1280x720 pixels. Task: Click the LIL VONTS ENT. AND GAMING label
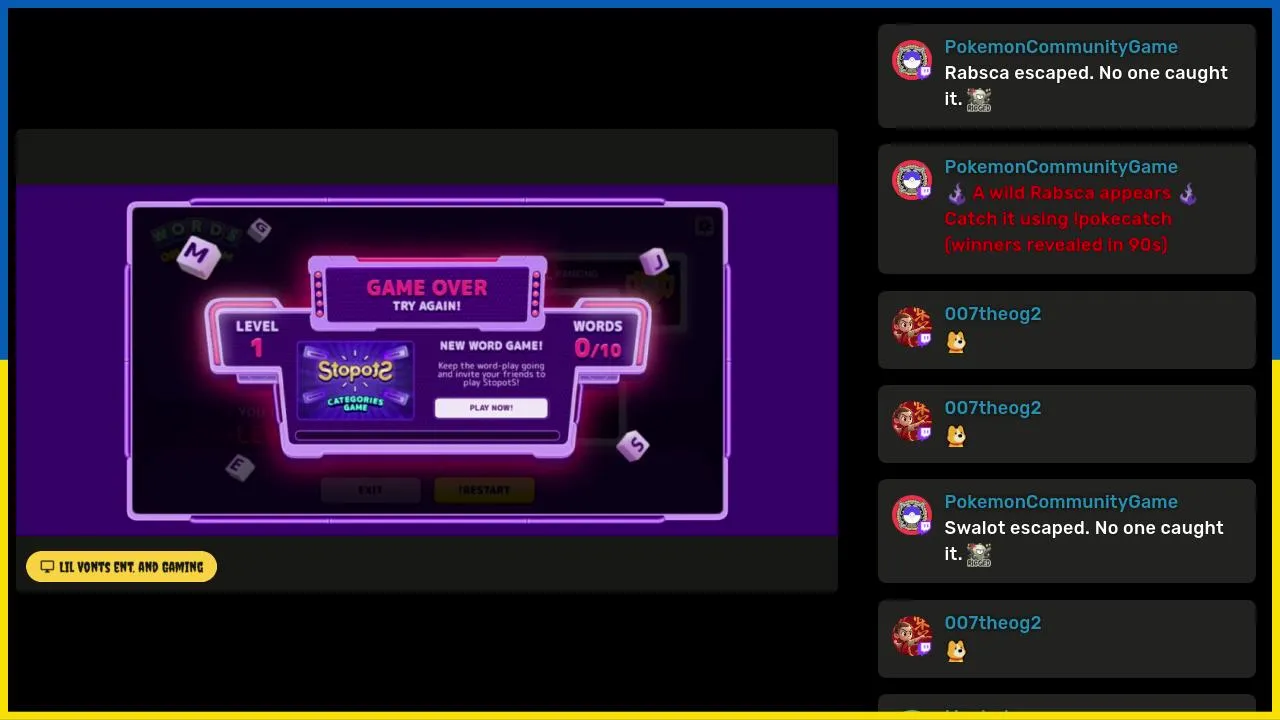pos(121,567)
